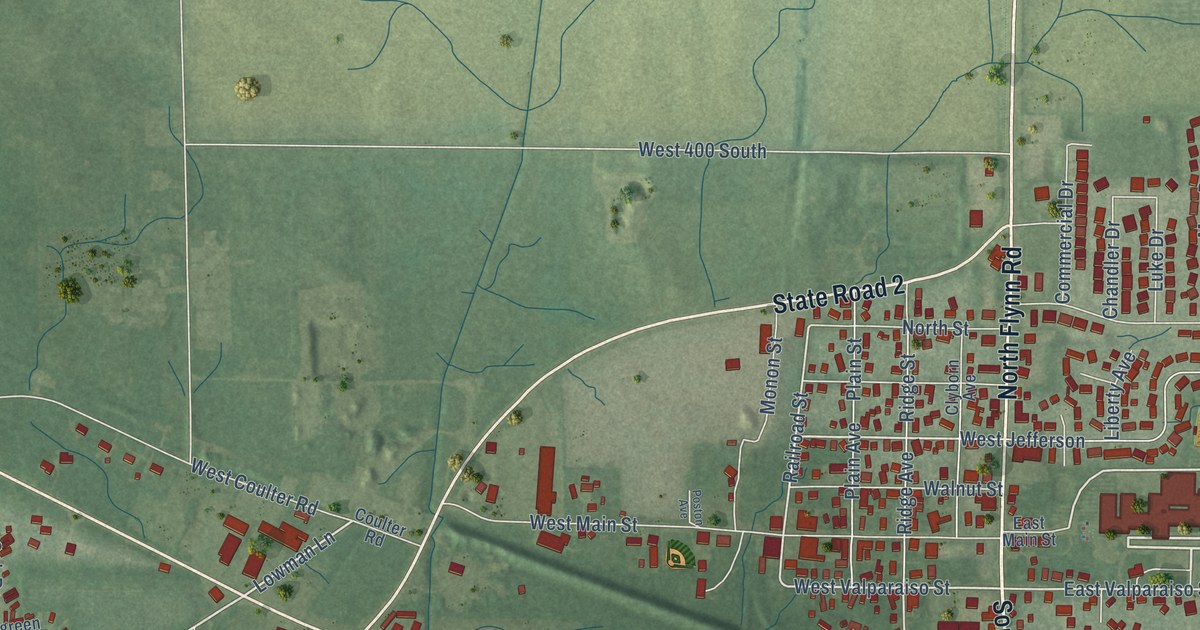Click the Plain St label
The width and height of the screenshot is (1200, 630).
click(853, 369)
